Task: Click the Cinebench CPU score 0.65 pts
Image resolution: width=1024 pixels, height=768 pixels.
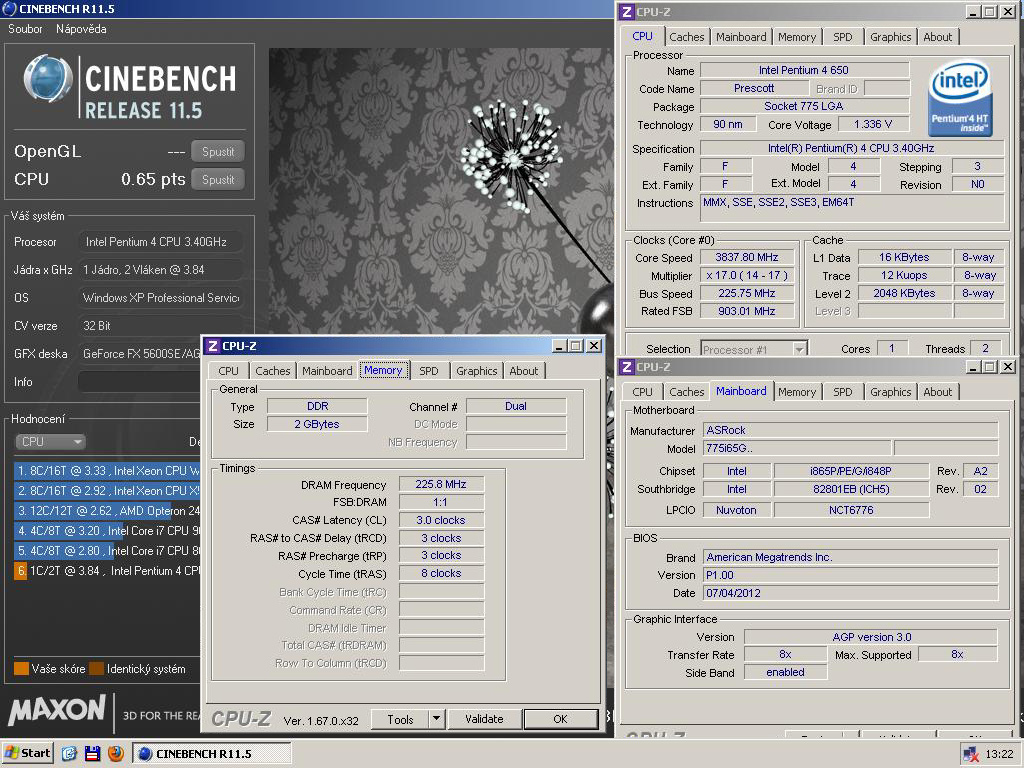Action: pos(153,180)
